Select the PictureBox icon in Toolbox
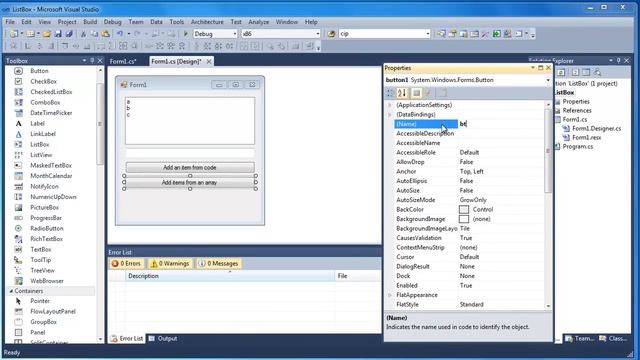Screen dimensions: 640x360 click(18, 207)
